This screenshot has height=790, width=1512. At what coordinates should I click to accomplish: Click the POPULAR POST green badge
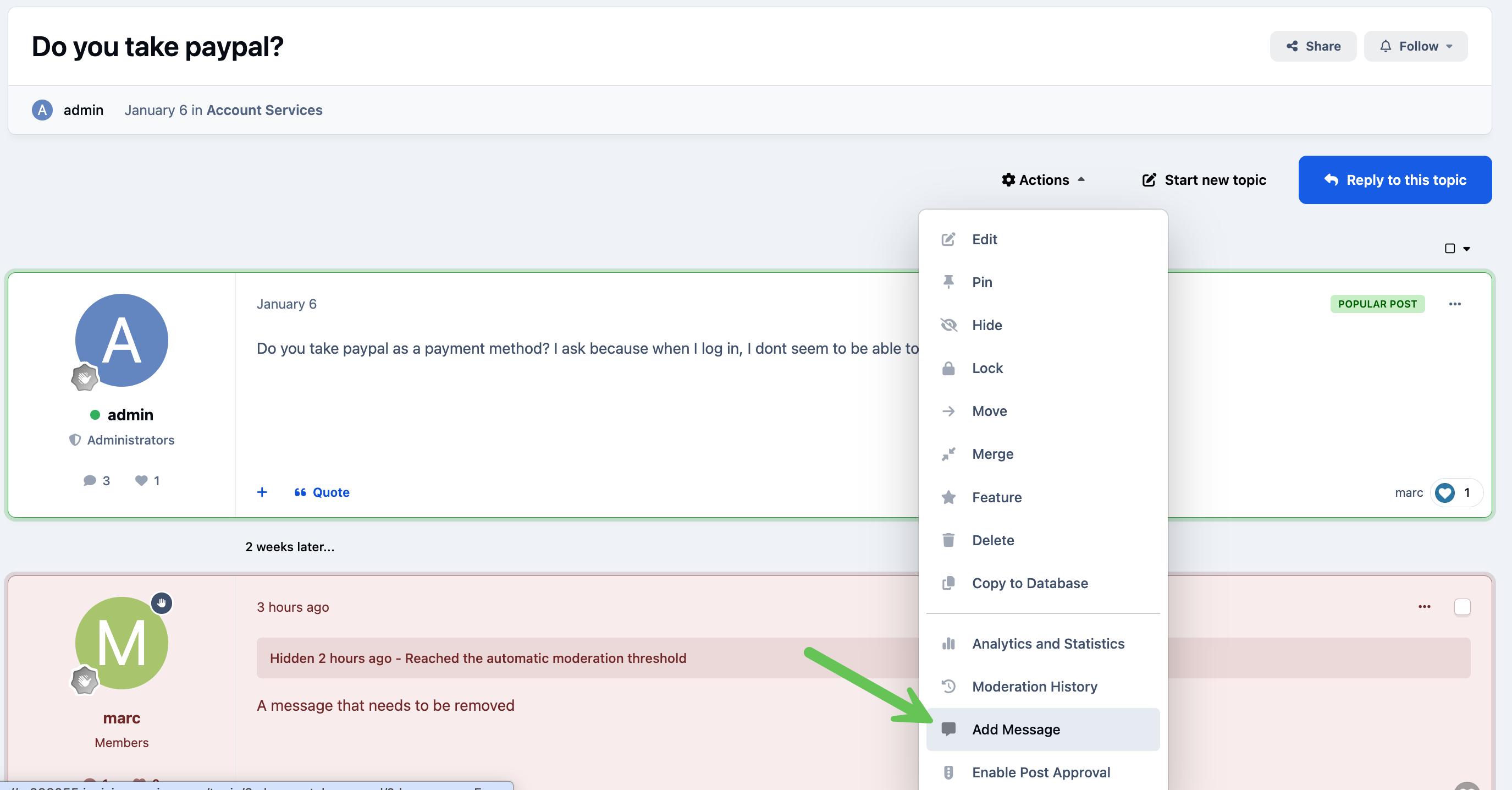click(1377, 304)
